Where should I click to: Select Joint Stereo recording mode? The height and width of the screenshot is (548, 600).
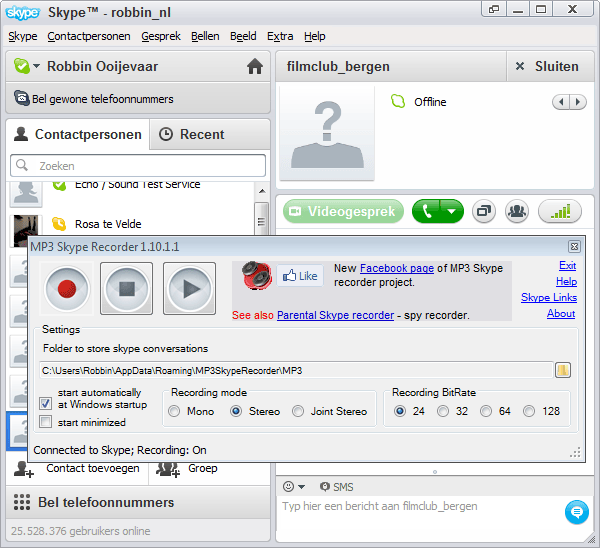click(298, 411)
